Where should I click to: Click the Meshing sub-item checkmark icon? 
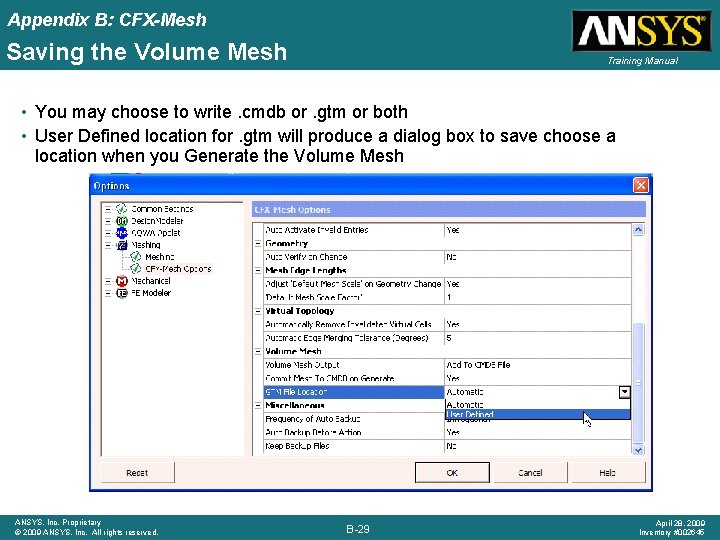(135, 257)
